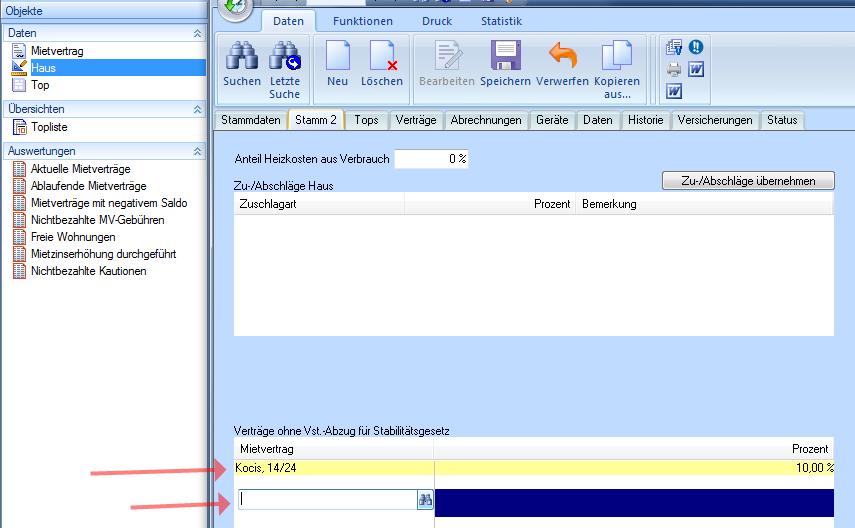Open the Verträge tab
Viewport: 855px width, 528px height.
click(x=415, y=120)
